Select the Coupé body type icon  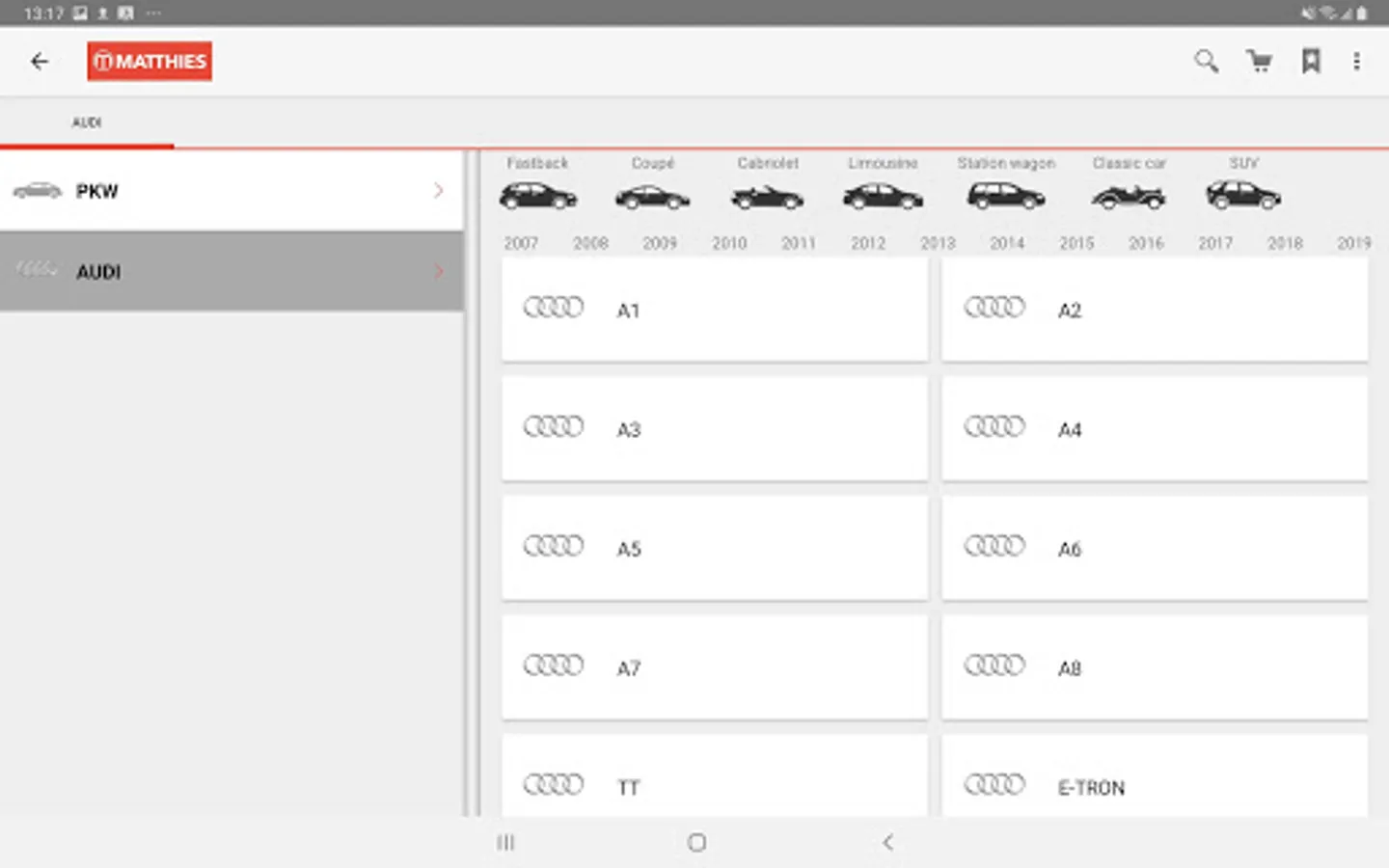653,198
